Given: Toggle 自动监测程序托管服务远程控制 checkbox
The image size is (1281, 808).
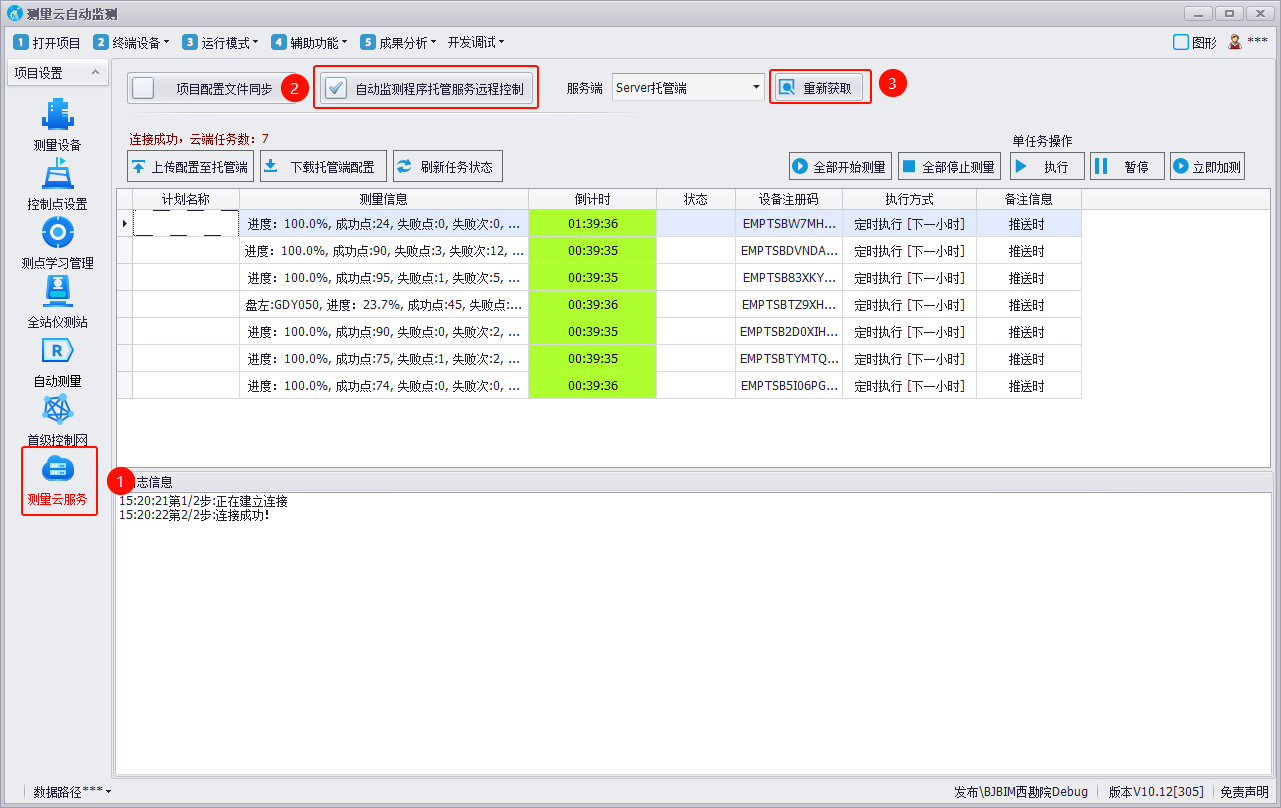Looking at the screenshot, I should click(x=336, y=88).
